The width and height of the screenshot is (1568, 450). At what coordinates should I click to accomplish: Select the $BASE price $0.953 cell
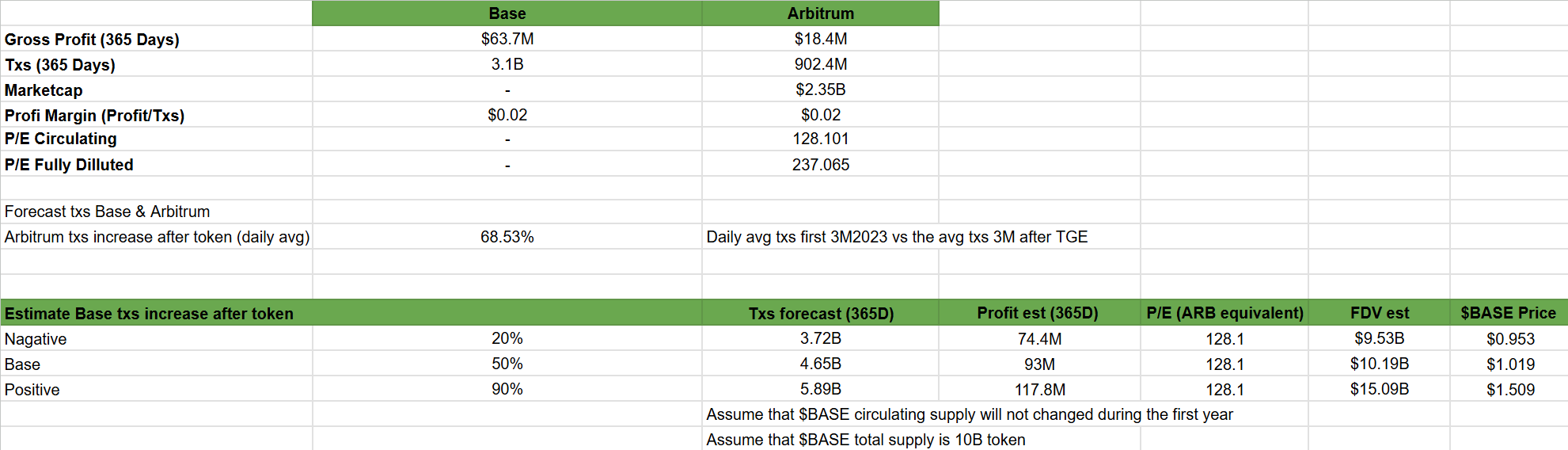click(x=1510, y=339)
